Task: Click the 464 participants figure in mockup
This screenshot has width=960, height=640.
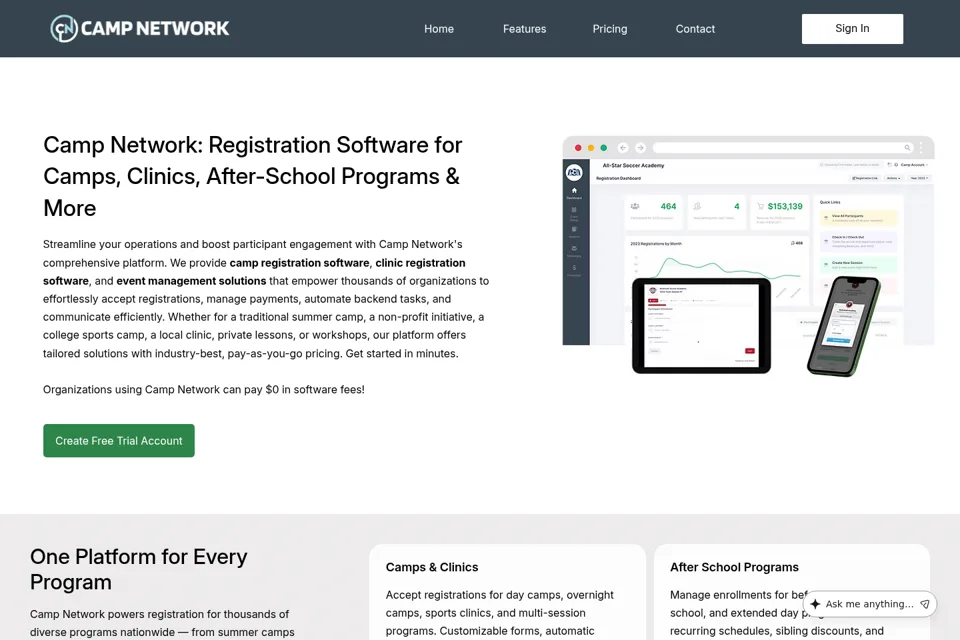Action: 669,206
